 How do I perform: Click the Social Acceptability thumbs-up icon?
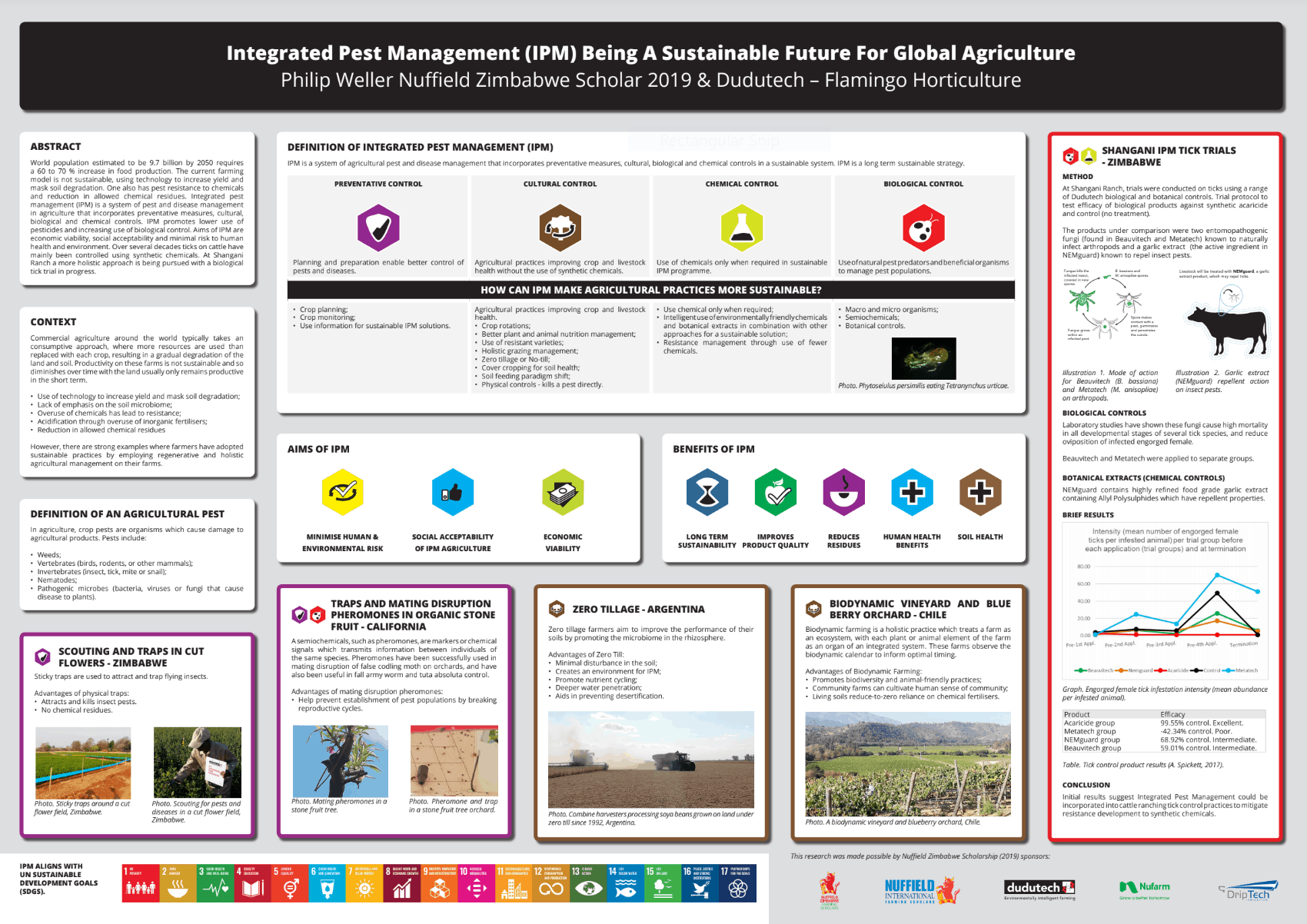tap(452, 492)
